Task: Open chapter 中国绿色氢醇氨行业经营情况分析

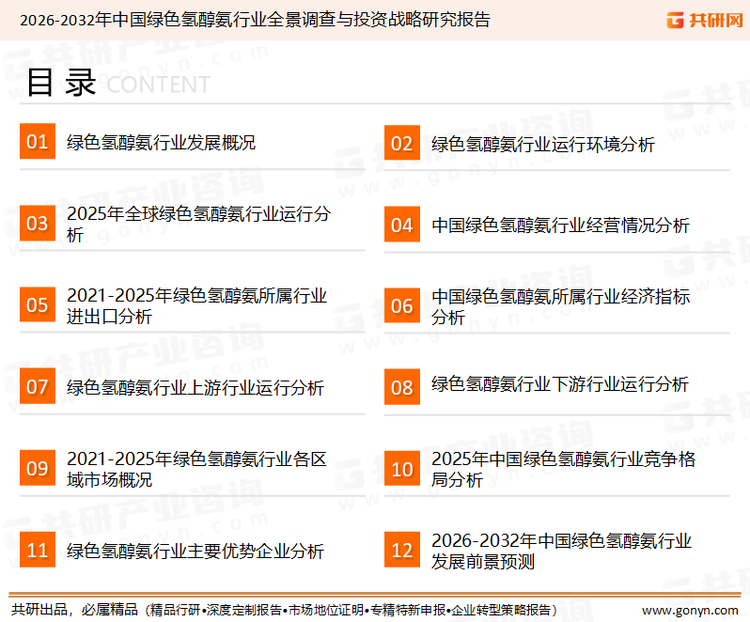Action: (x=560, y=225)
